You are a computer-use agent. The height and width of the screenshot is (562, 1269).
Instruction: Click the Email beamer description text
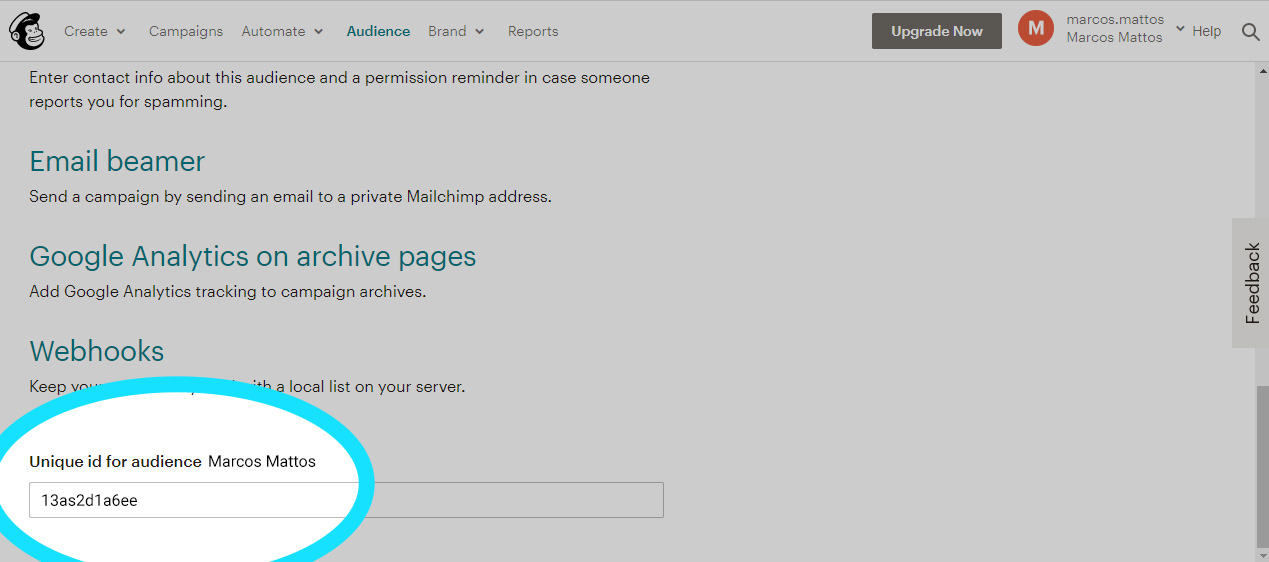[x=290, y=197]
